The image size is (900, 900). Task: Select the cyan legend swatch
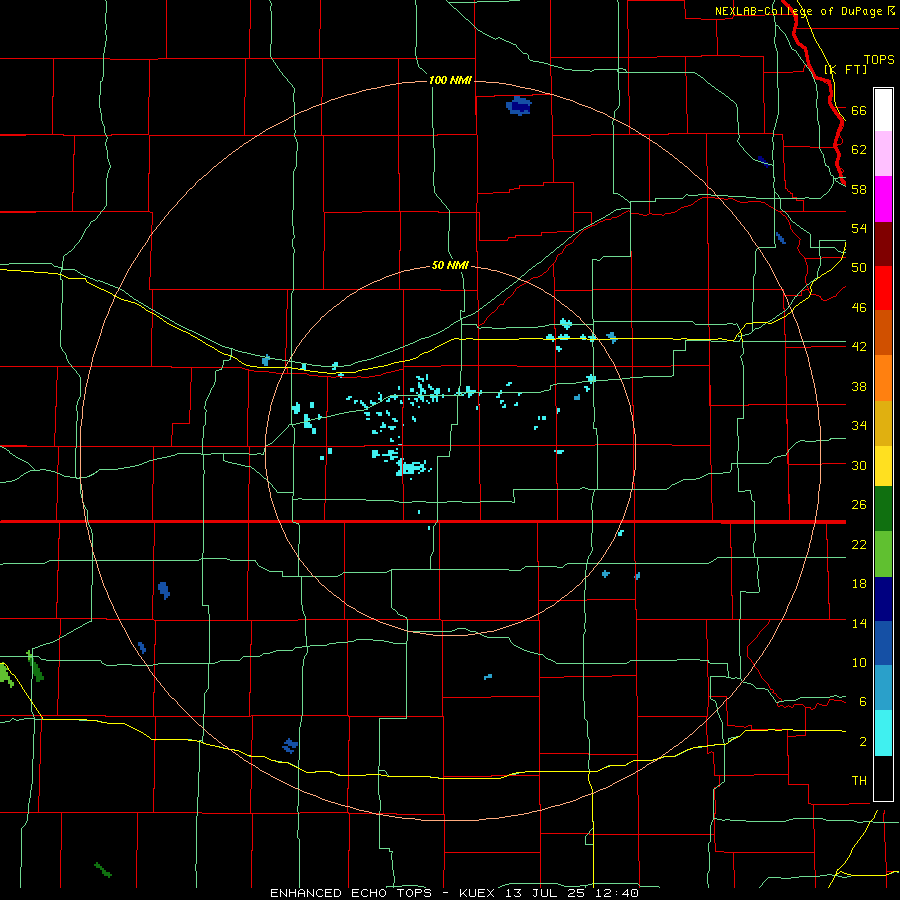883,733
